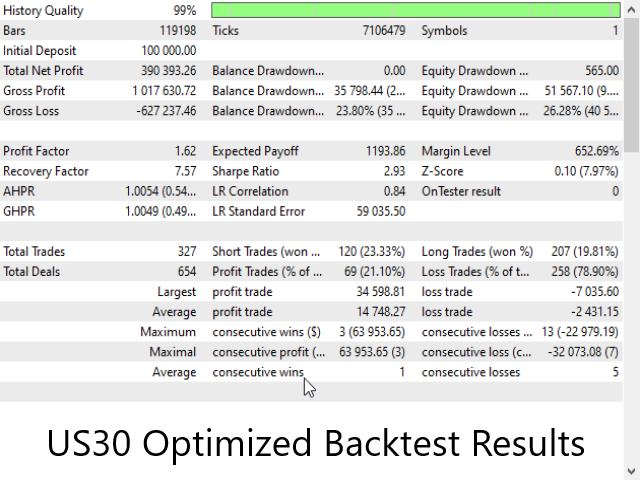This screenshot has width=640, height=480.
Task: Select the LR Standard Error value 59 035.50
Action: (381, 211)
